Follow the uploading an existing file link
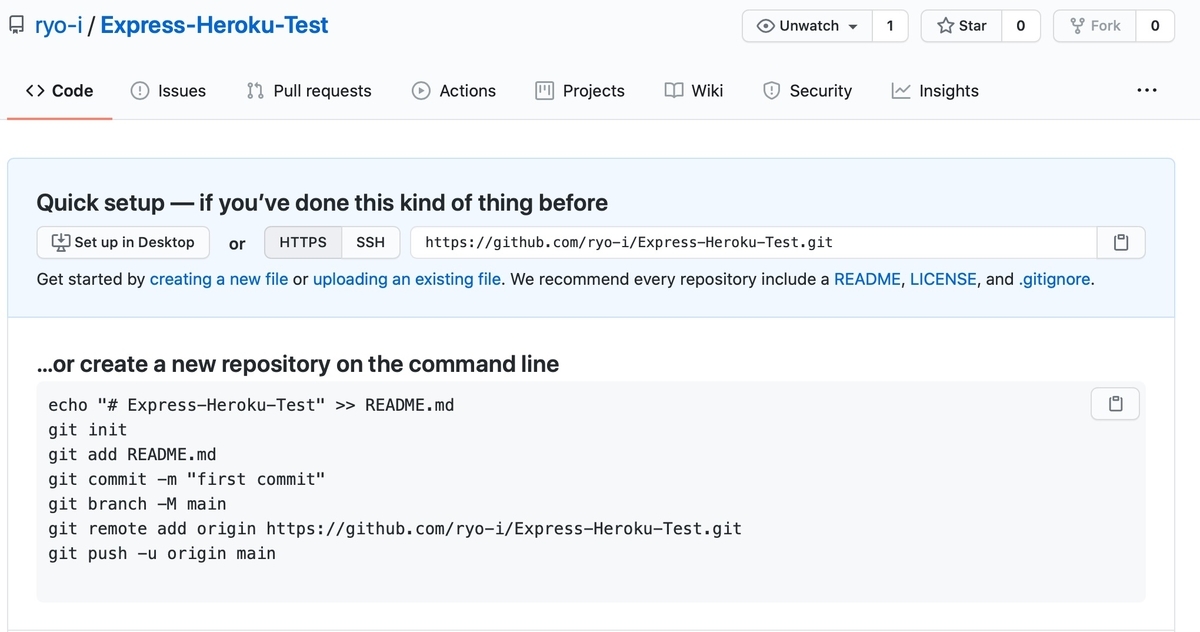Image resolution: width=1200 pixels, height=632 pixels. (408, 279)
